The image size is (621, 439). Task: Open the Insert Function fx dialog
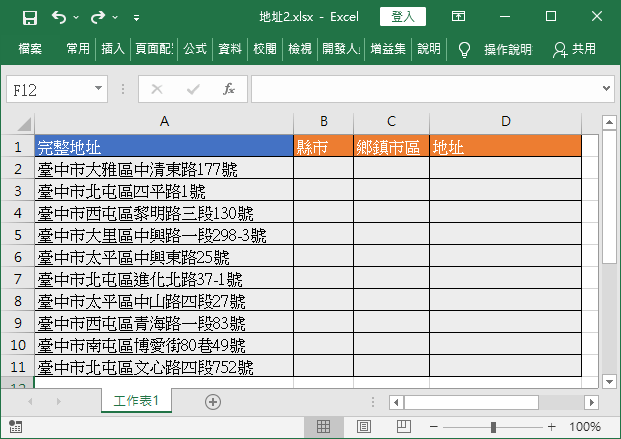[229, 89]
